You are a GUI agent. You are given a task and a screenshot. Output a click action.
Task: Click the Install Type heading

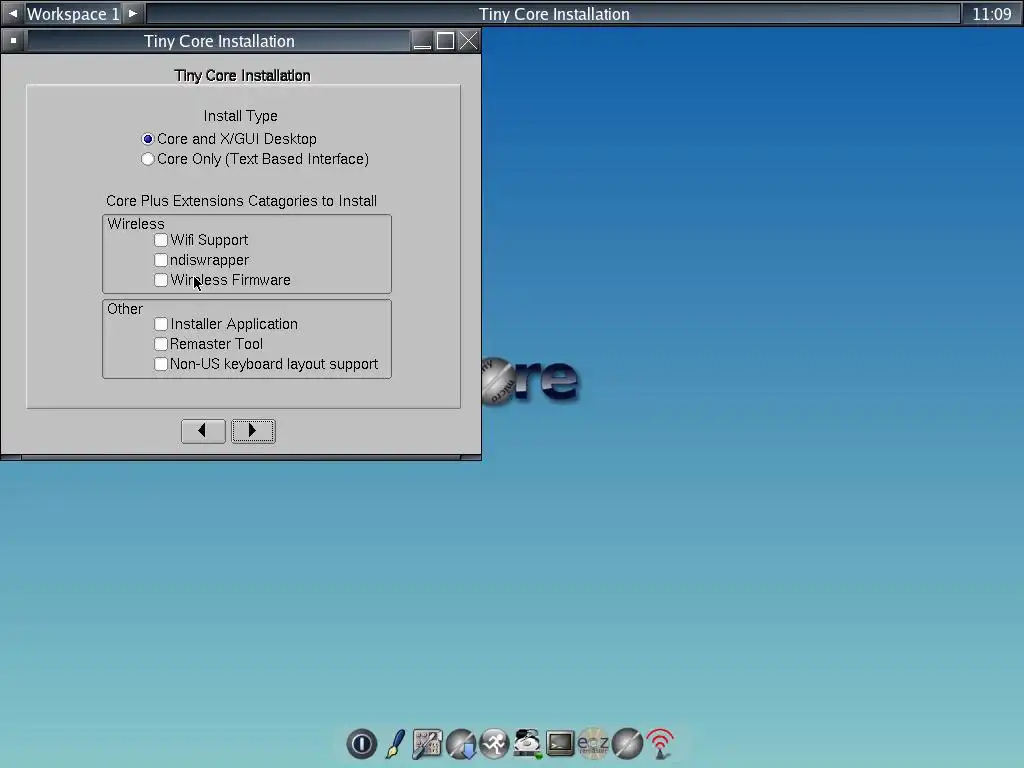click(240, 116)
